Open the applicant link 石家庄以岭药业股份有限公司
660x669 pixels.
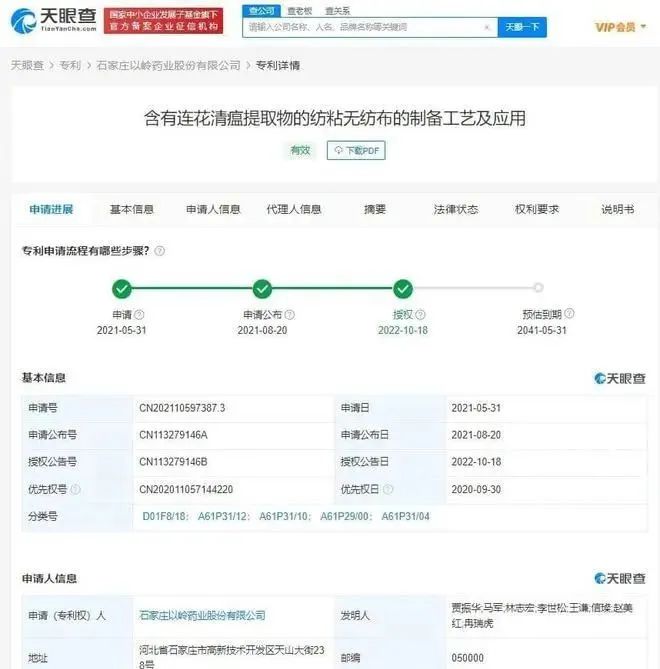tap(202, 615)
